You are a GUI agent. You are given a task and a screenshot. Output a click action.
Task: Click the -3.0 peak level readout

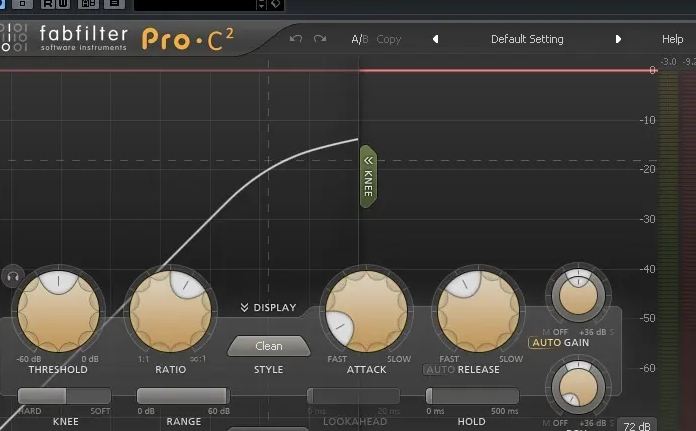tap(668, 62)
